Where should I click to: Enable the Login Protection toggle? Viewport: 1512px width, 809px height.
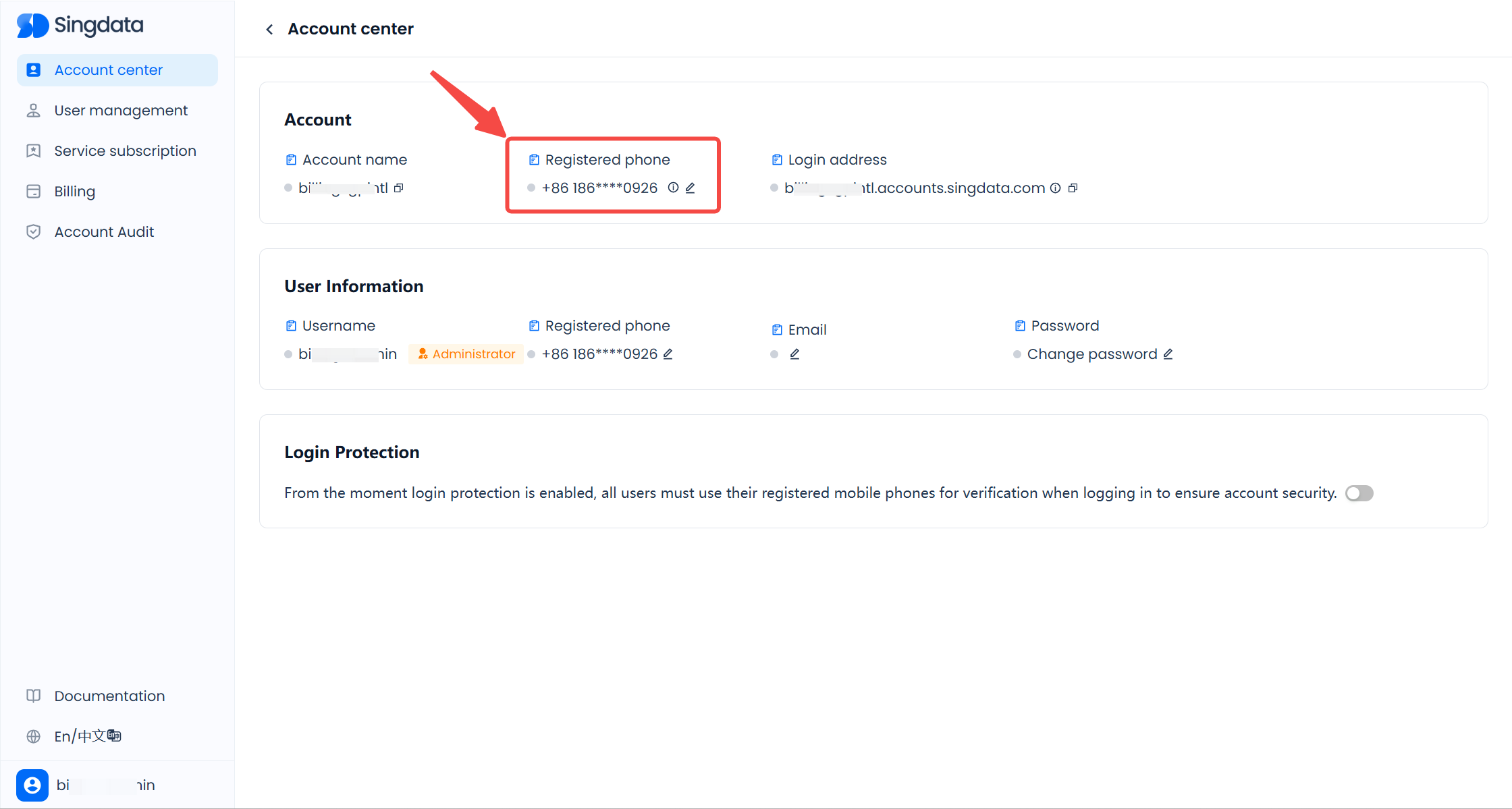click(1359, 493)
